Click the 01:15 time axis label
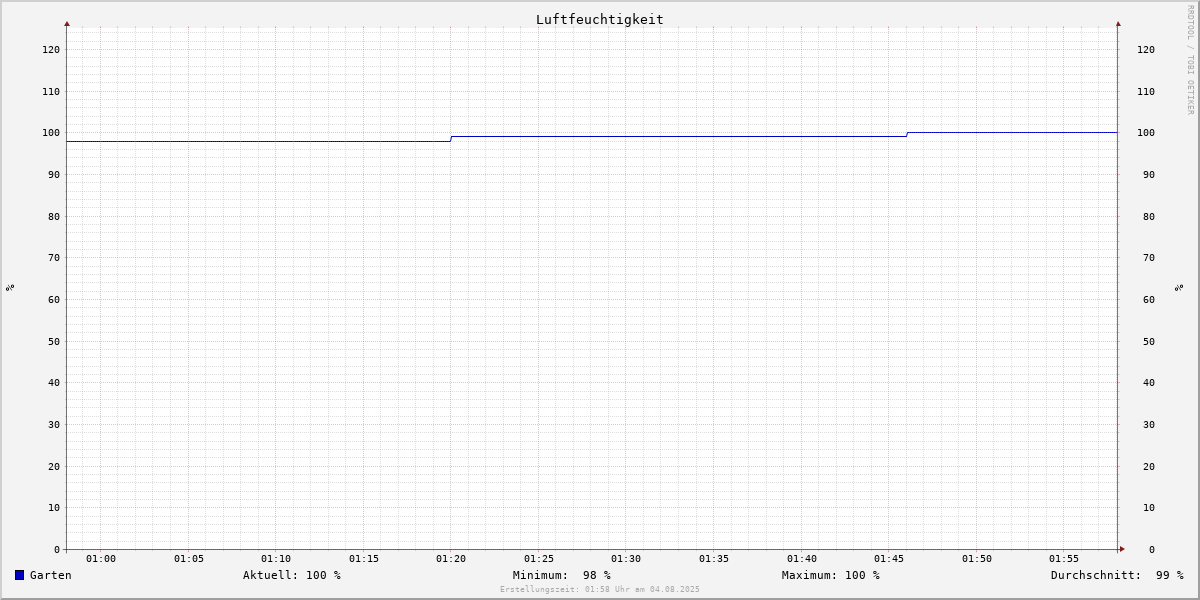Screen dimensions: 1200x600 (364, 559)
